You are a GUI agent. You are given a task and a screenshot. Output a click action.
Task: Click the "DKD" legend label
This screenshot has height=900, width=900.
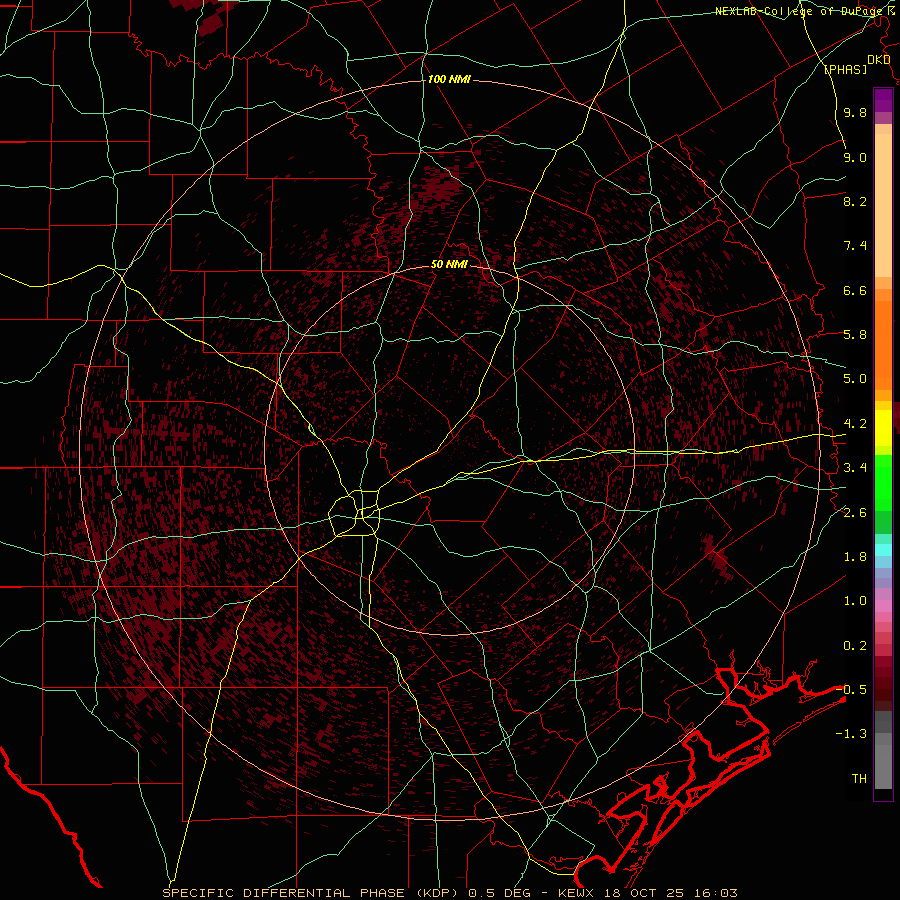tap(878, 59)
